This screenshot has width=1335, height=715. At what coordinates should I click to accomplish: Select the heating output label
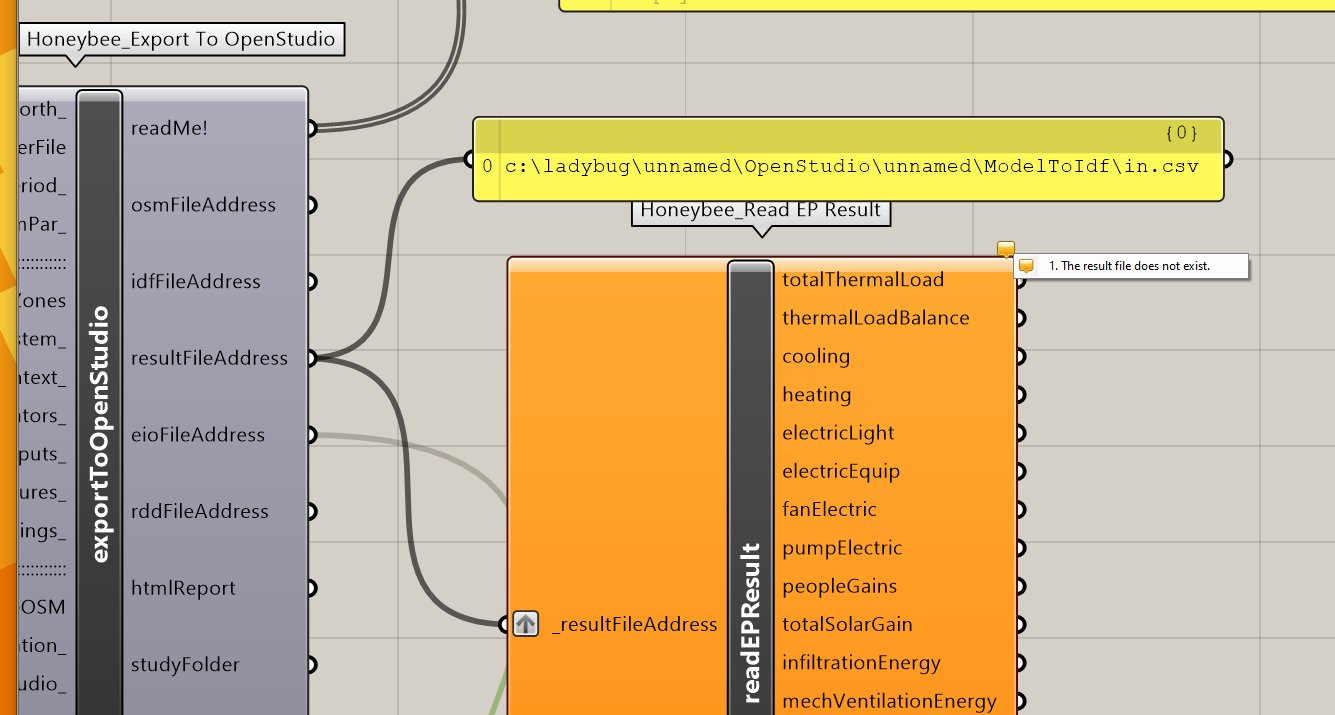[817, 395]
